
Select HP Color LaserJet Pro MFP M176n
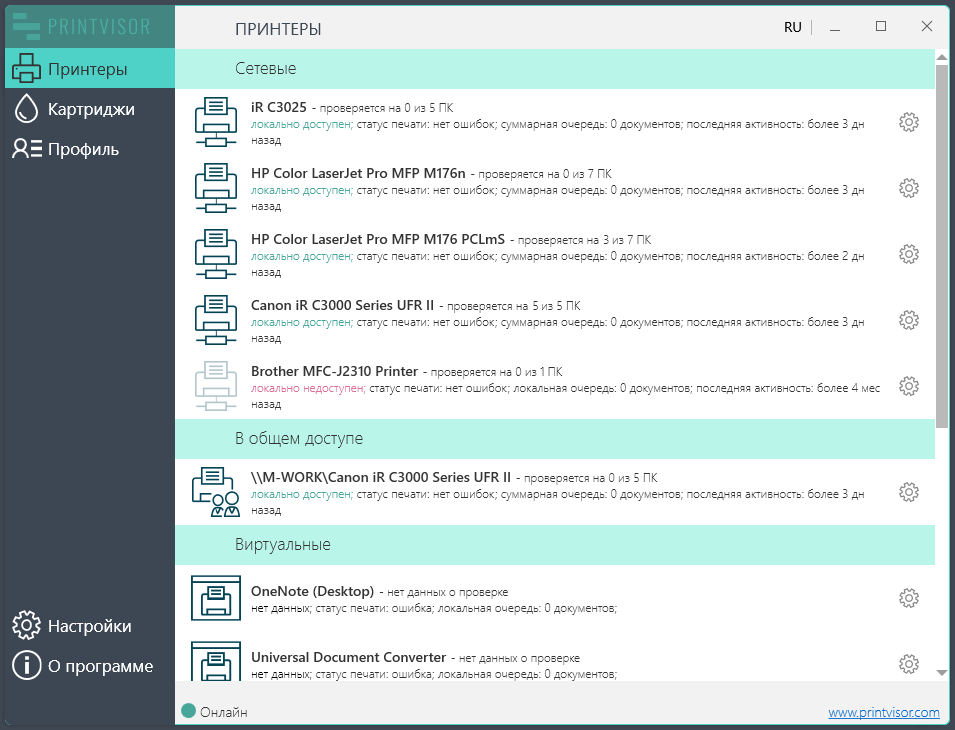[358, 174]
